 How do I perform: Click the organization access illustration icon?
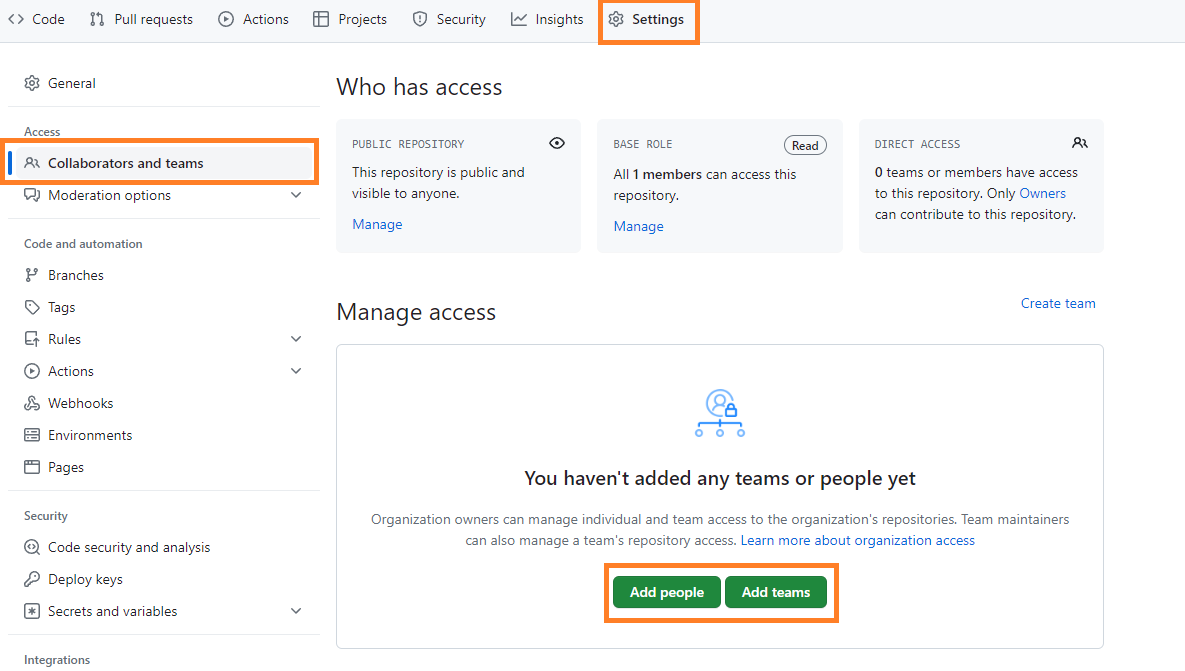720,413
